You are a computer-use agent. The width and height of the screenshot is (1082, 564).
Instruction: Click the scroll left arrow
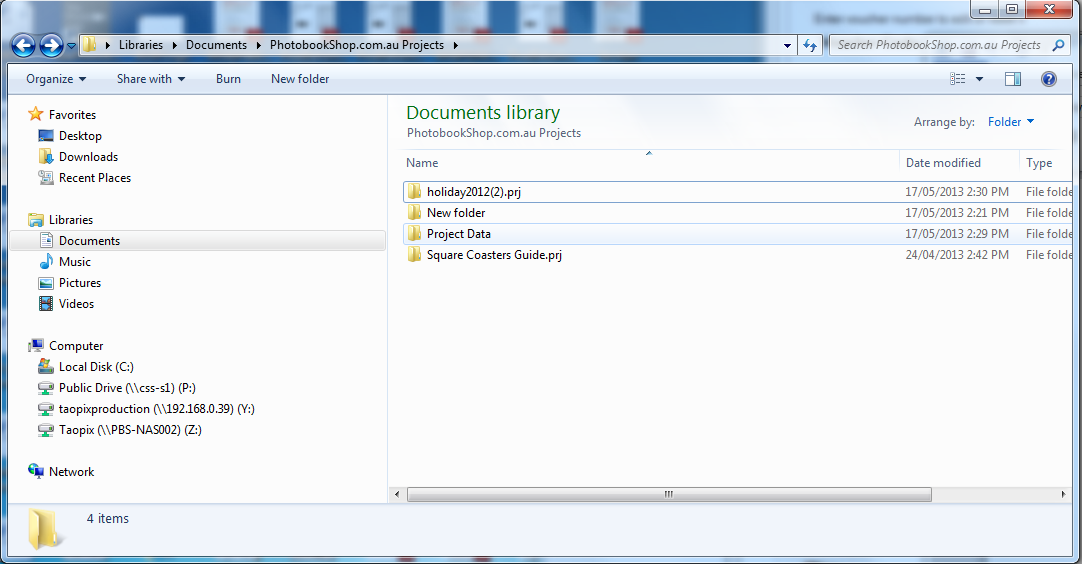[x=397, y=494]
